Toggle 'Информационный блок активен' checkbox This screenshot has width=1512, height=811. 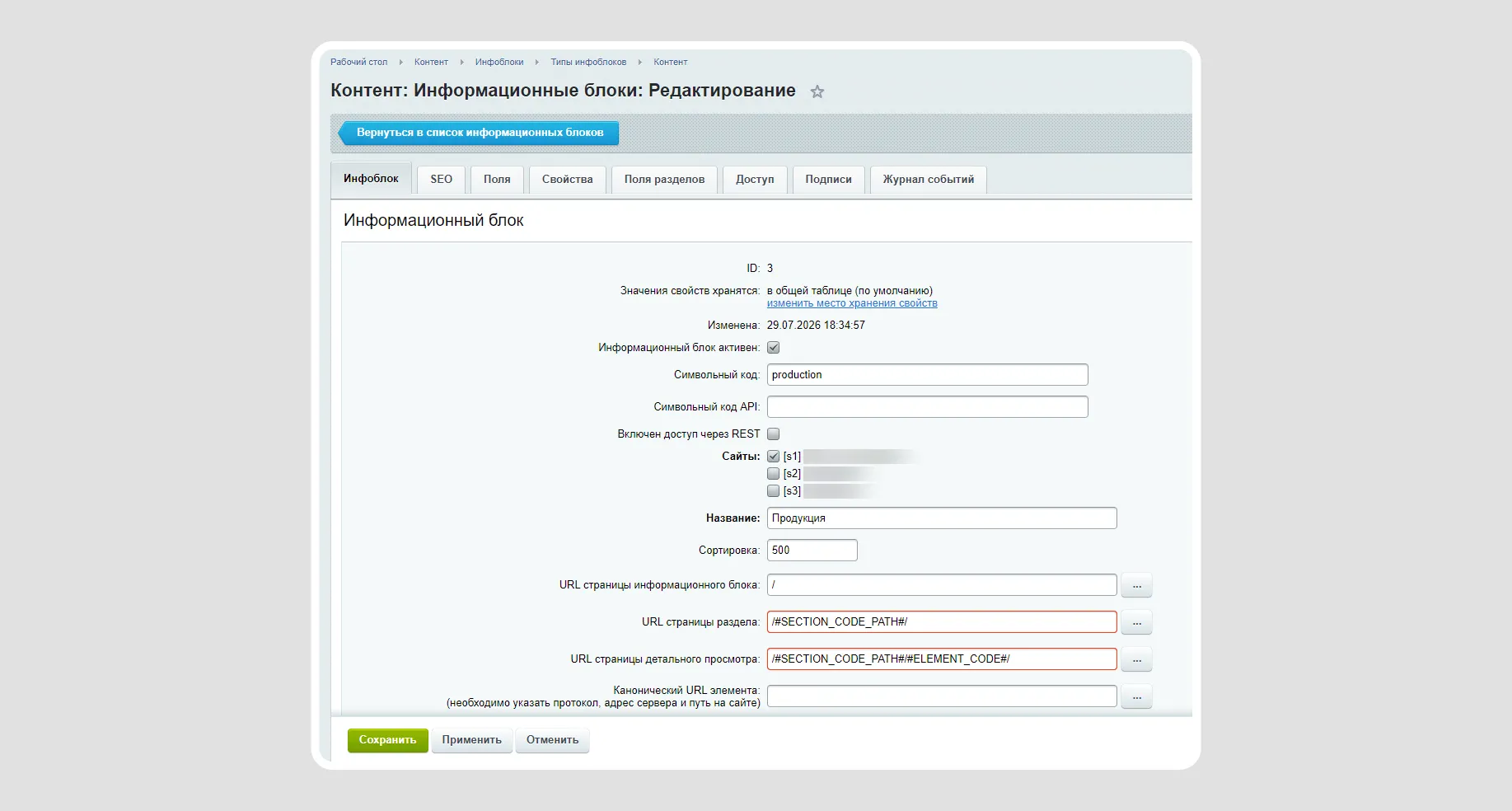click(773, 348)
